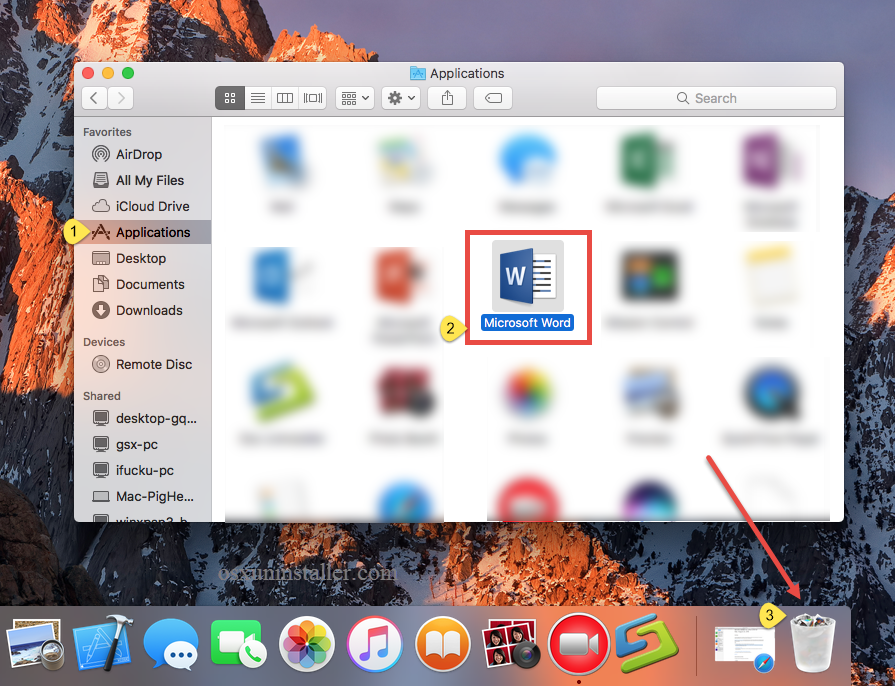The height and width of the screenshot is (686, 895).
Task: Open the Share menu in the toolbar
Action: click(x=446, y=97)
